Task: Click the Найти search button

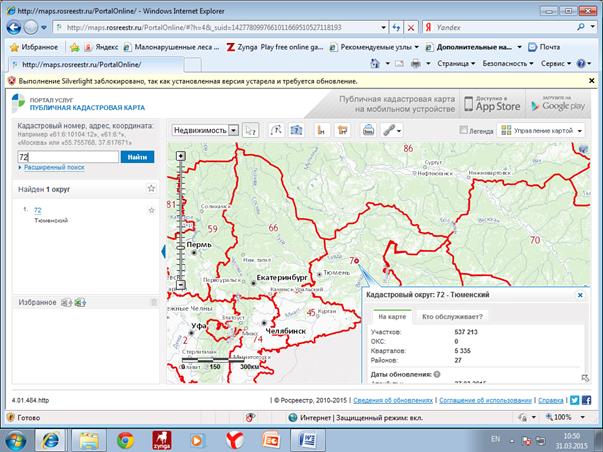Action: point(137,157)
